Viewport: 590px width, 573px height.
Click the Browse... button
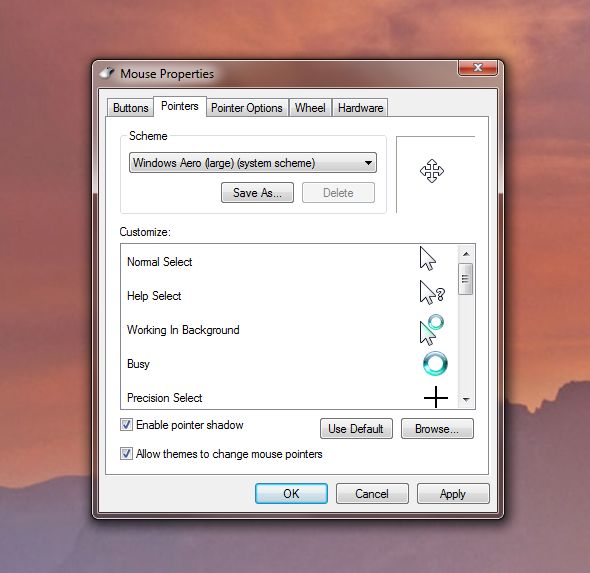(437, 429)
